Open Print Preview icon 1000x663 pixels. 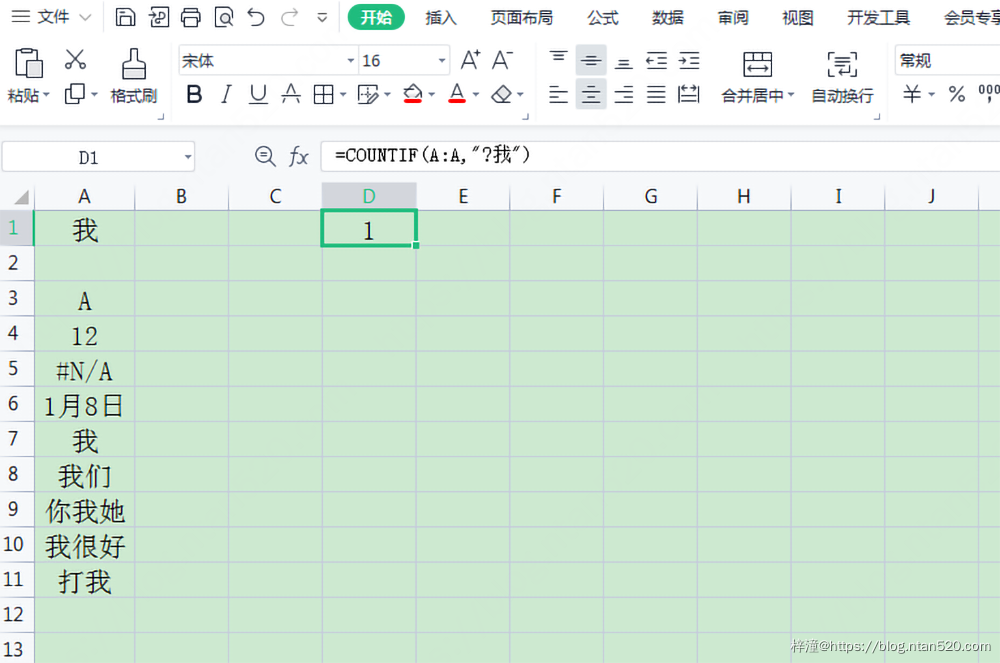[224, 17]
